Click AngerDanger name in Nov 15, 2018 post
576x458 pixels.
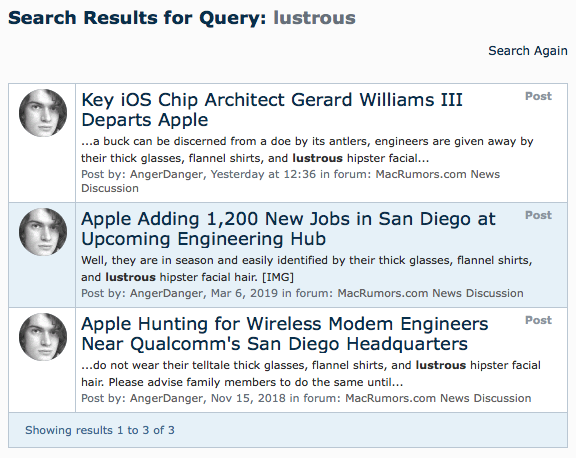166,398
